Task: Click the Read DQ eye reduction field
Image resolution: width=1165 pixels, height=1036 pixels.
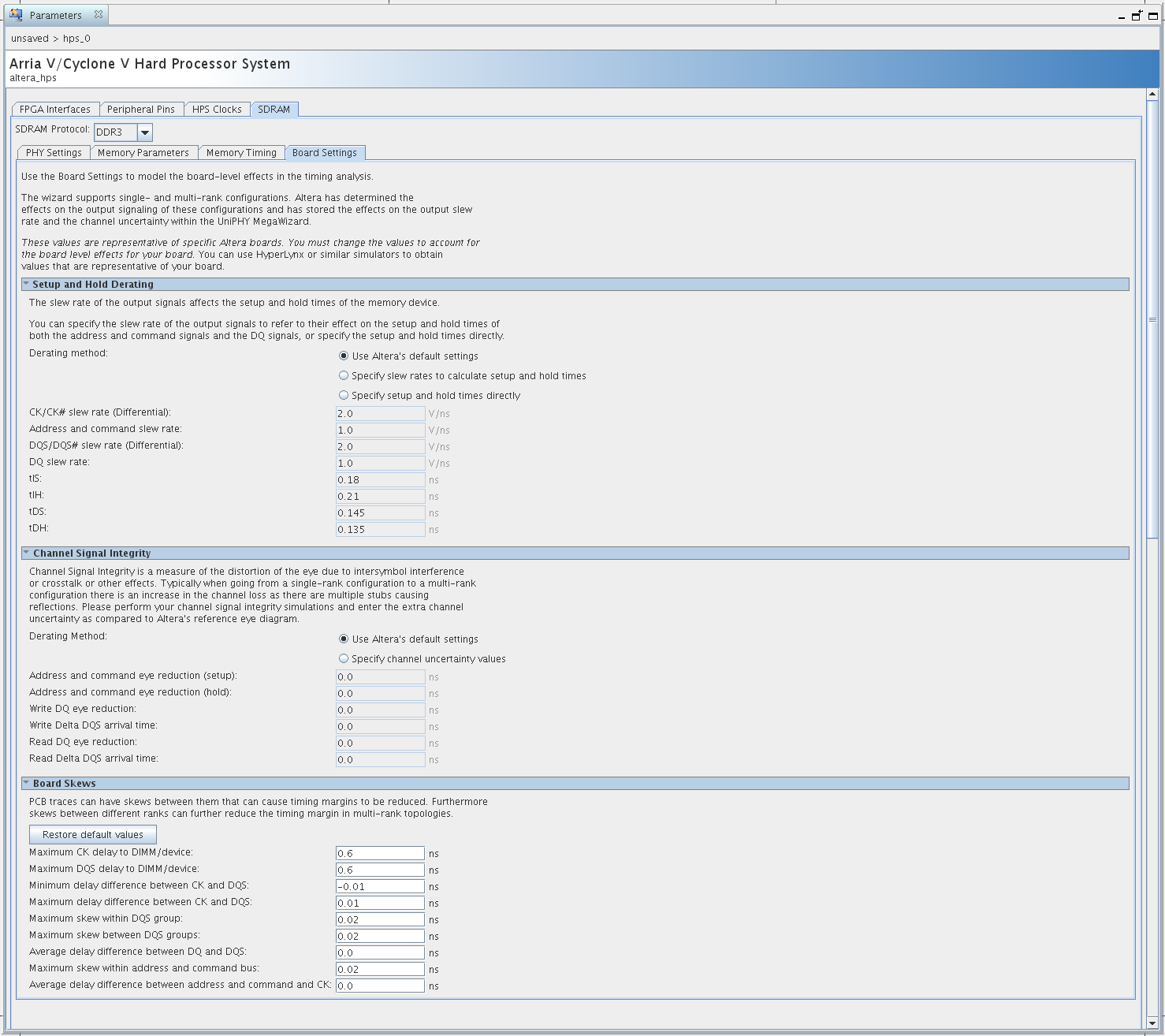Action: [x=380, y=743]
